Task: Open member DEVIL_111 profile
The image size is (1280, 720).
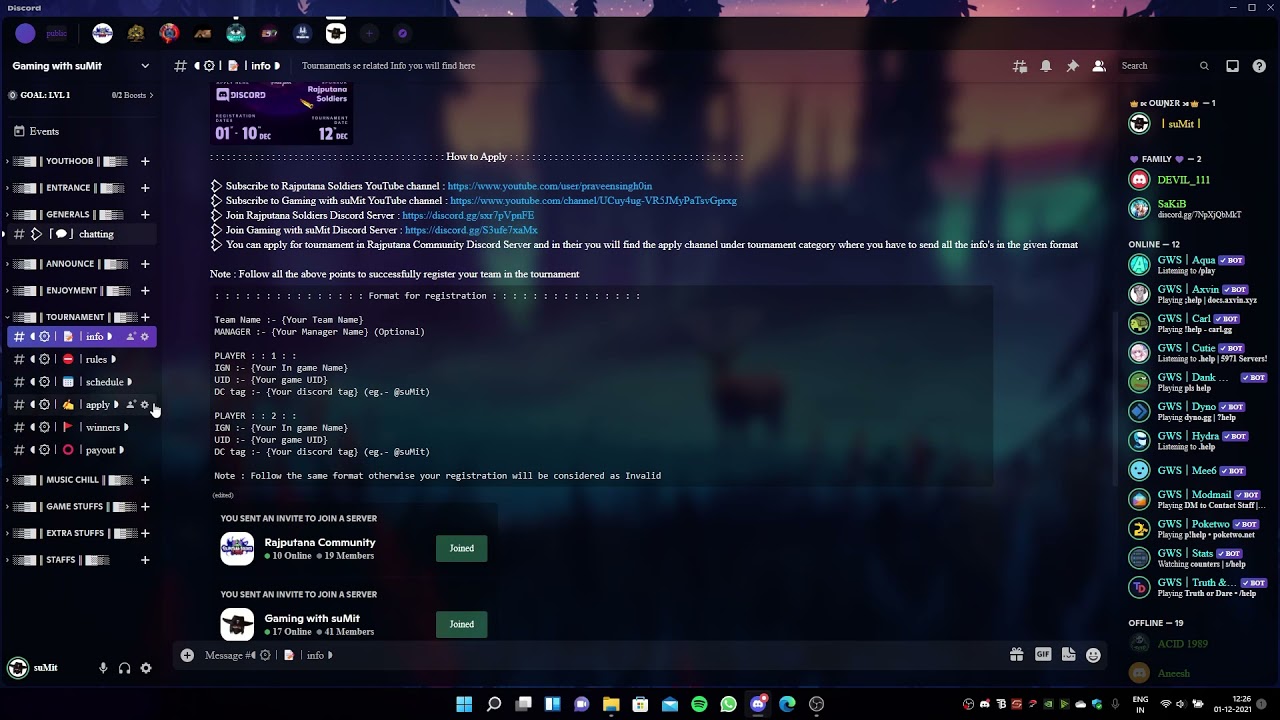Action: tap(1196, 180)
